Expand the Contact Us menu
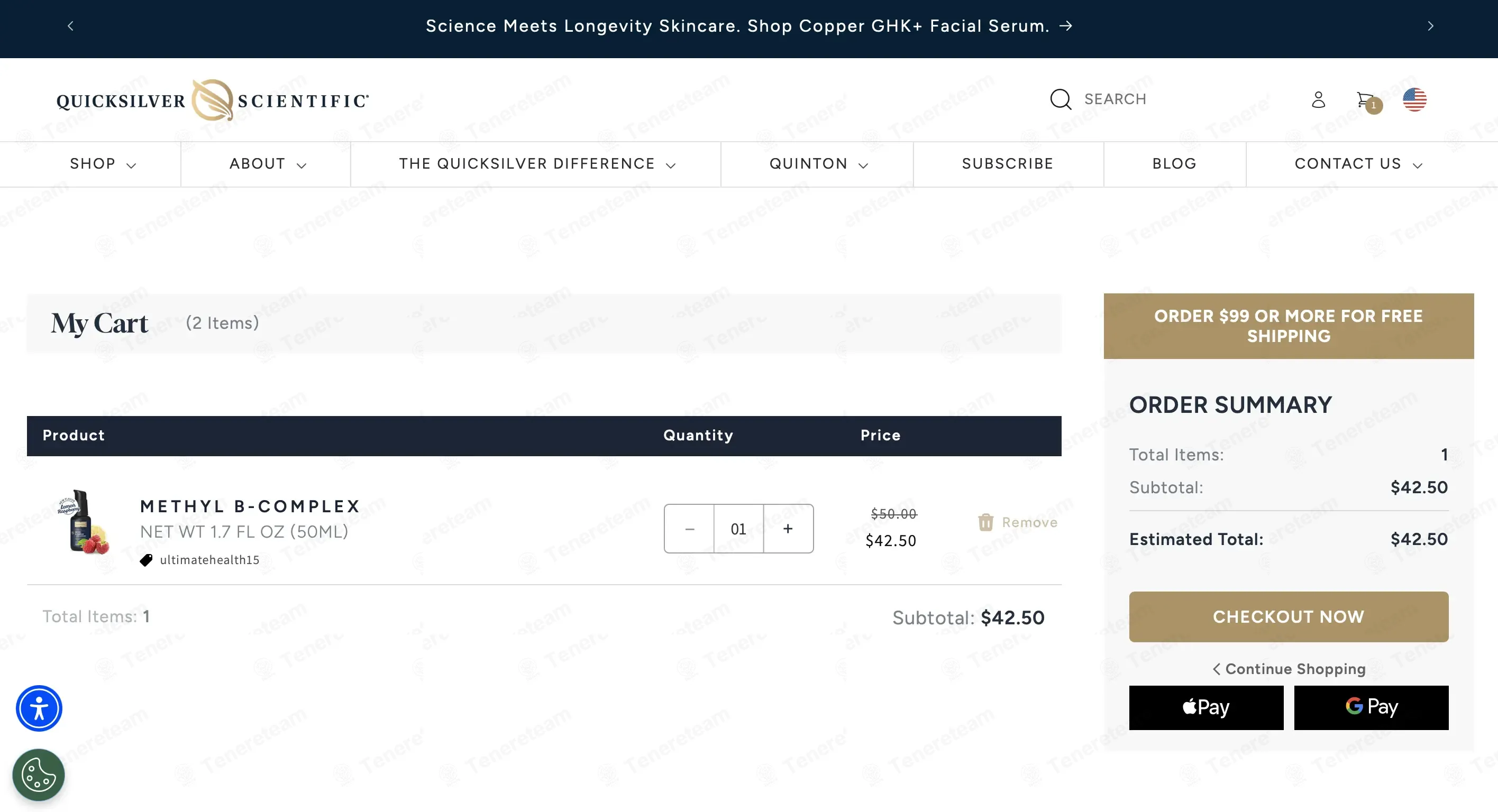Screen dimensions: 1498x812 point(1358,164)
